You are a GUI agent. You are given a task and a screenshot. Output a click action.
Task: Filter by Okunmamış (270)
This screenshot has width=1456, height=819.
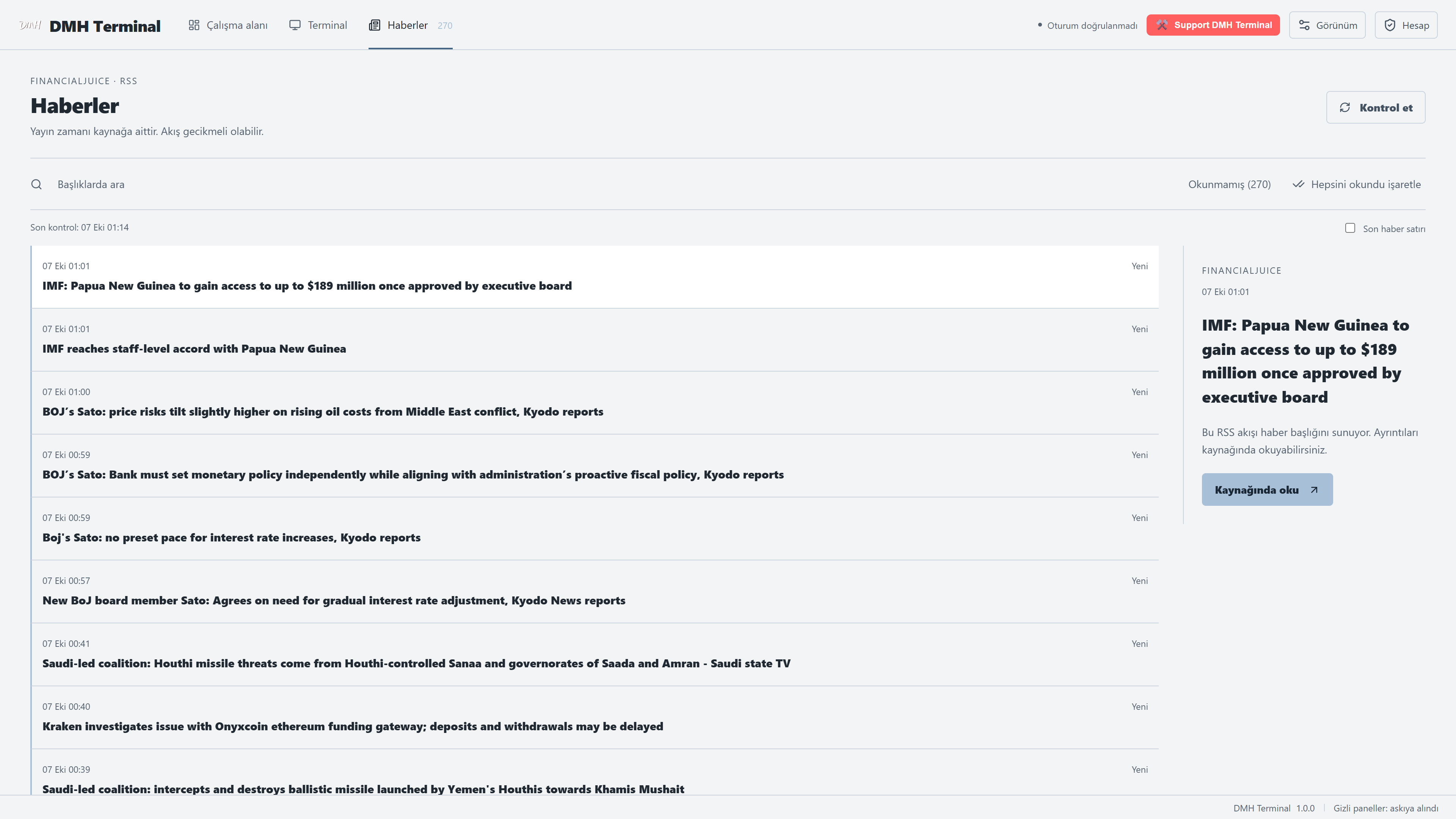[1229, 184]
